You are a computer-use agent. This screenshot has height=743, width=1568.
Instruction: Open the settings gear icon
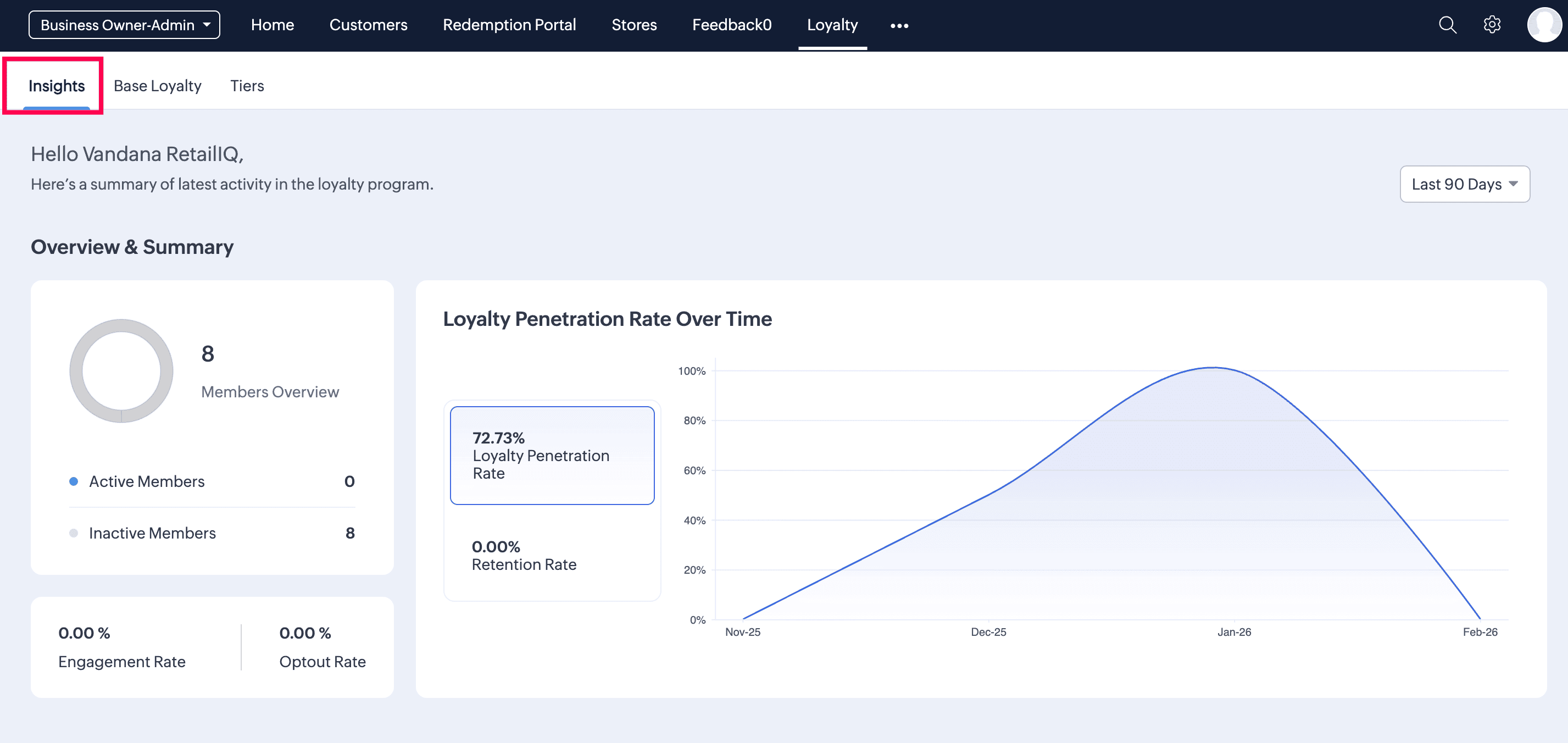click(x=1492, y=25)
